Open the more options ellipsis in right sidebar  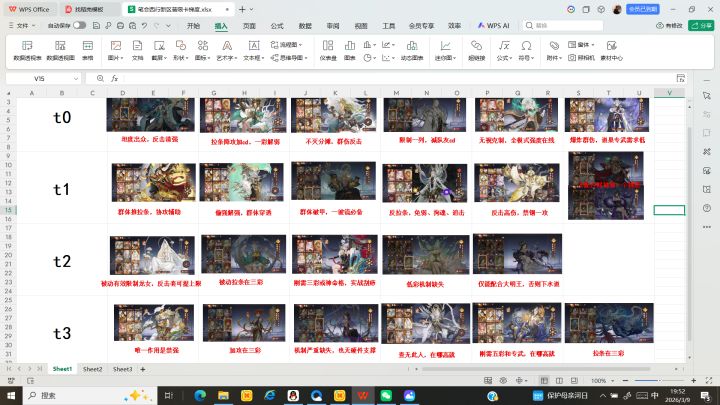pyautogui.click(x=707, y=227)
